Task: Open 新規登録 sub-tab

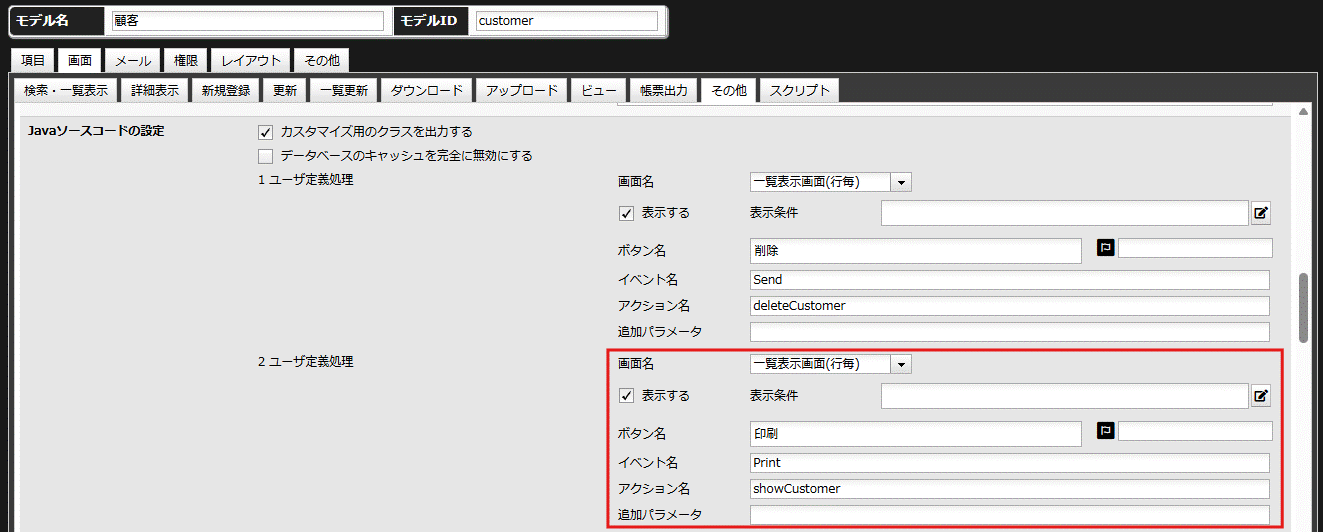Action: pos(226,90)
